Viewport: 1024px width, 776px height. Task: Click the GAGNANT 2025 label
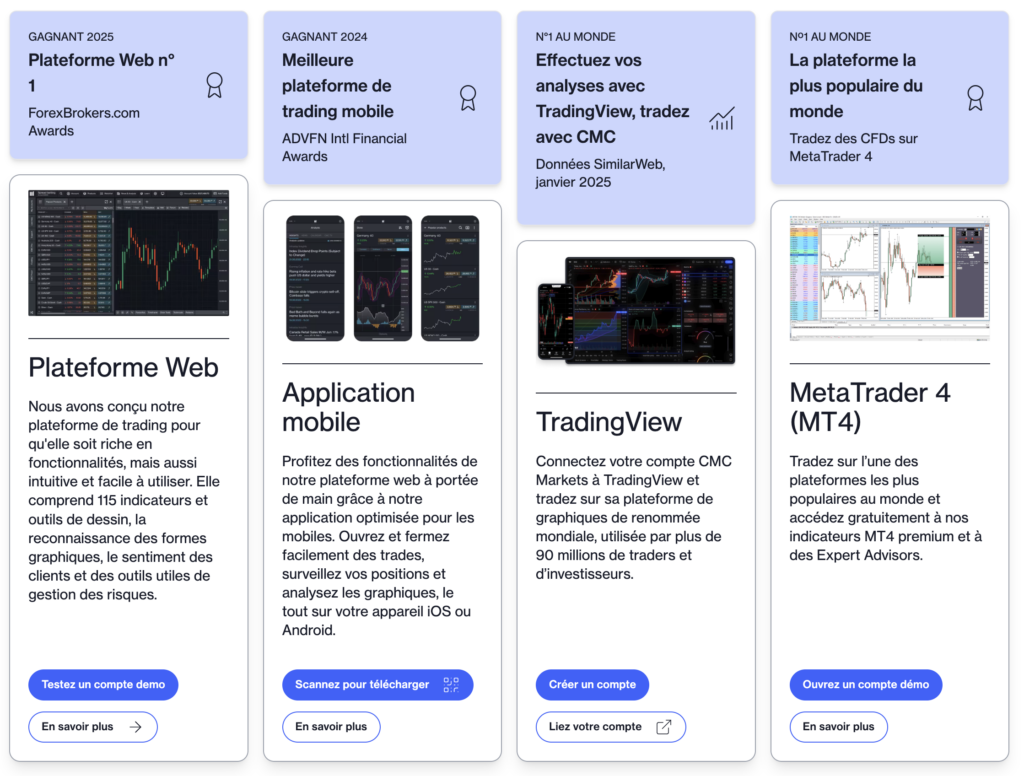[x=71, y=37]
